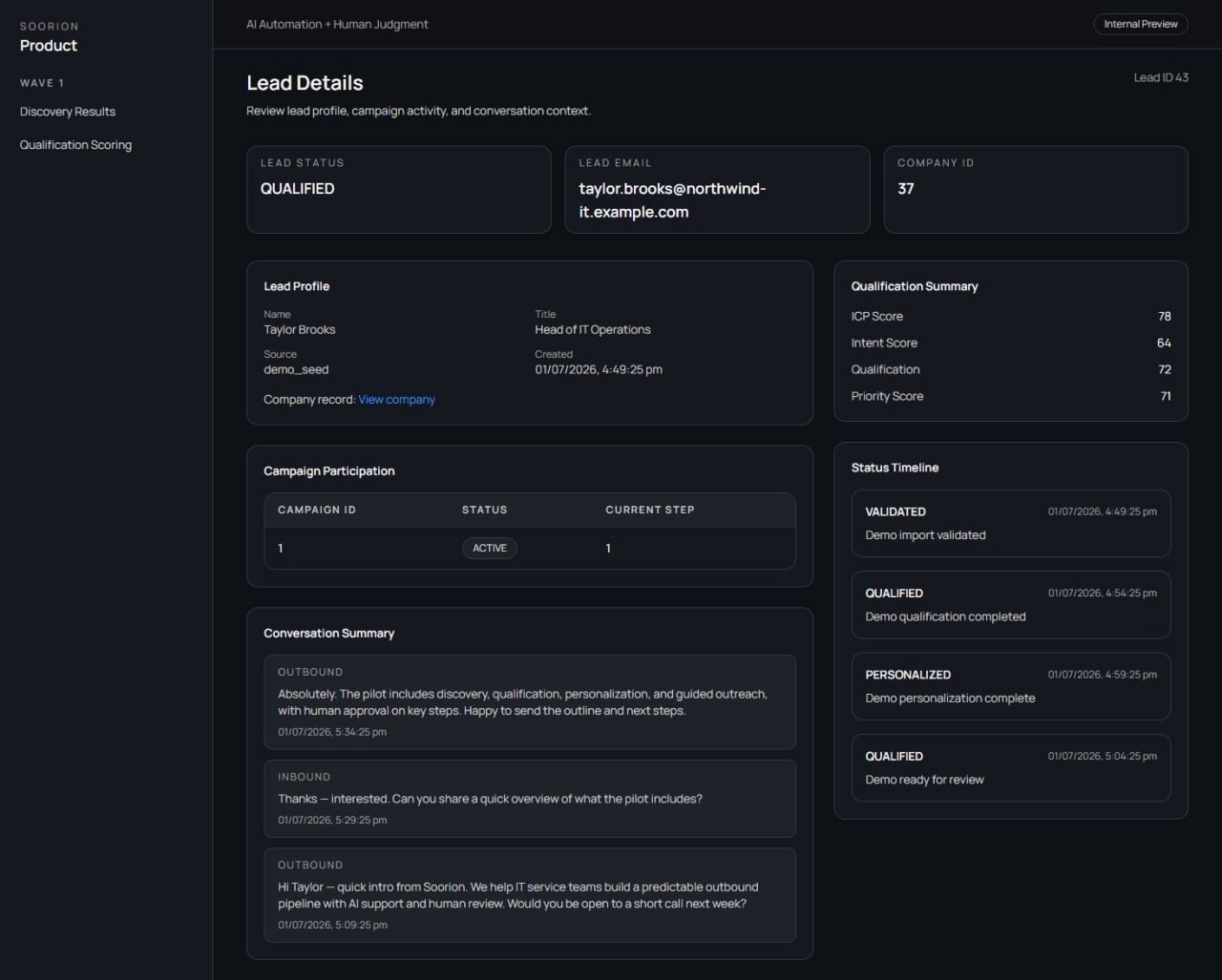Click the timeline timestamp 5:04:25 pm
Viewport: 1222px width, 980px height.
click(x=1103, y=757)
